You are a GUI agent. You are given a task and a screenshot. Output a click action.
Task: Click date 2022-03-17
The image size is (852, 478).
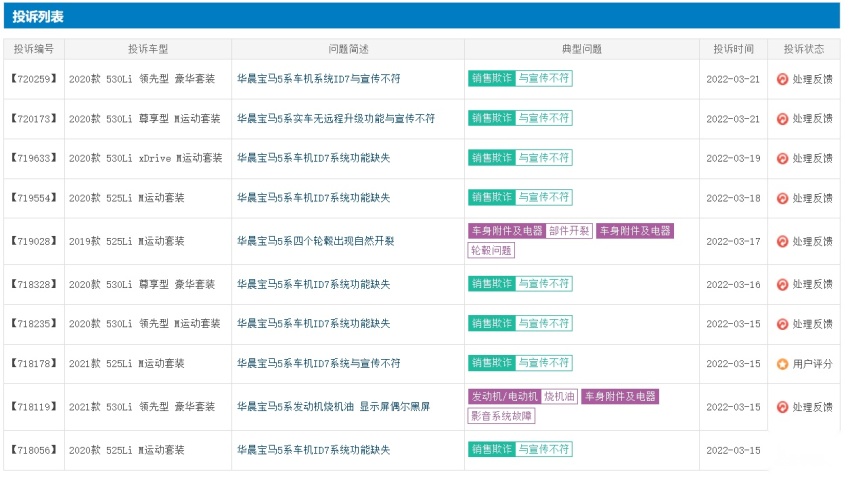click(733, 242)
